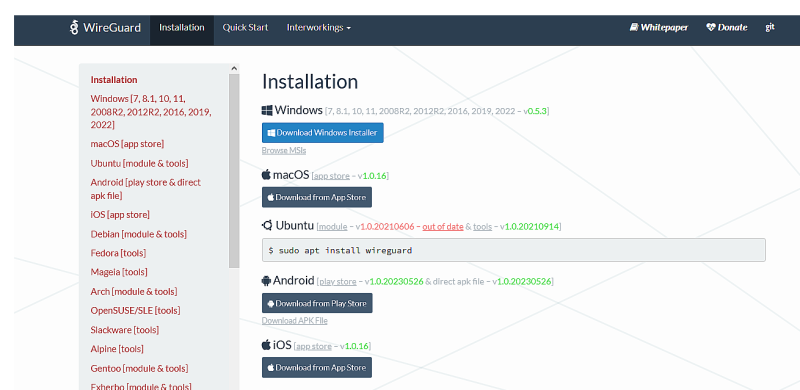Select Fedora [tools] in sidebar

coord(118,253)
